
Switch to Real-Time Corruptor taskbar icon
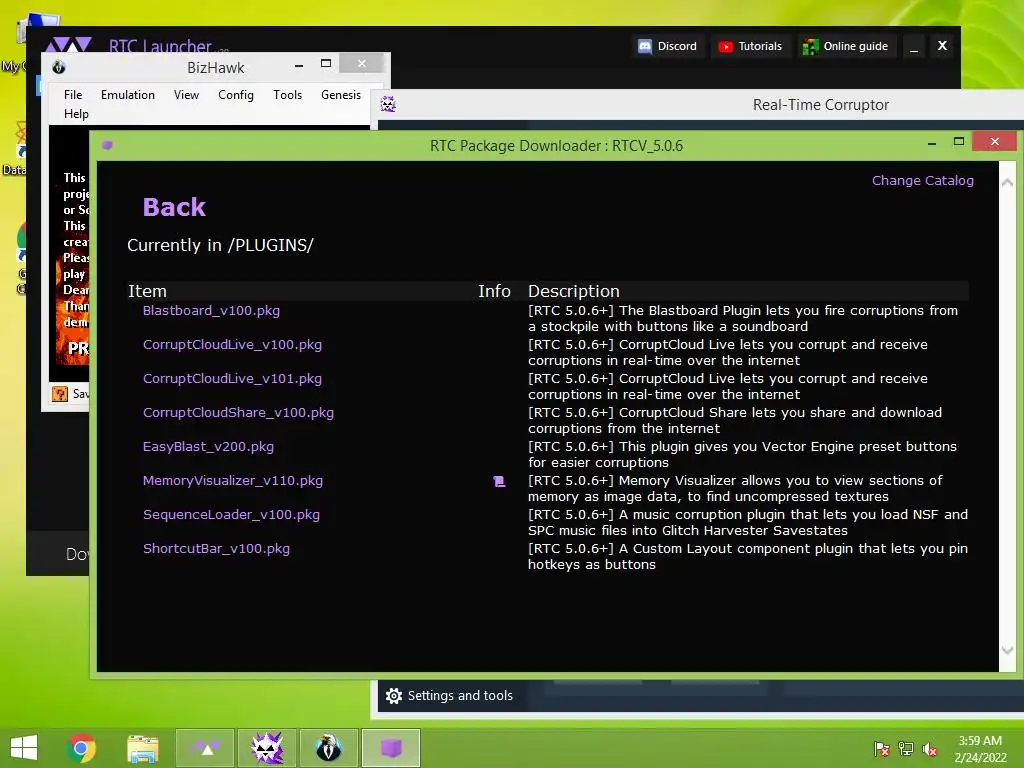point(266,748)
